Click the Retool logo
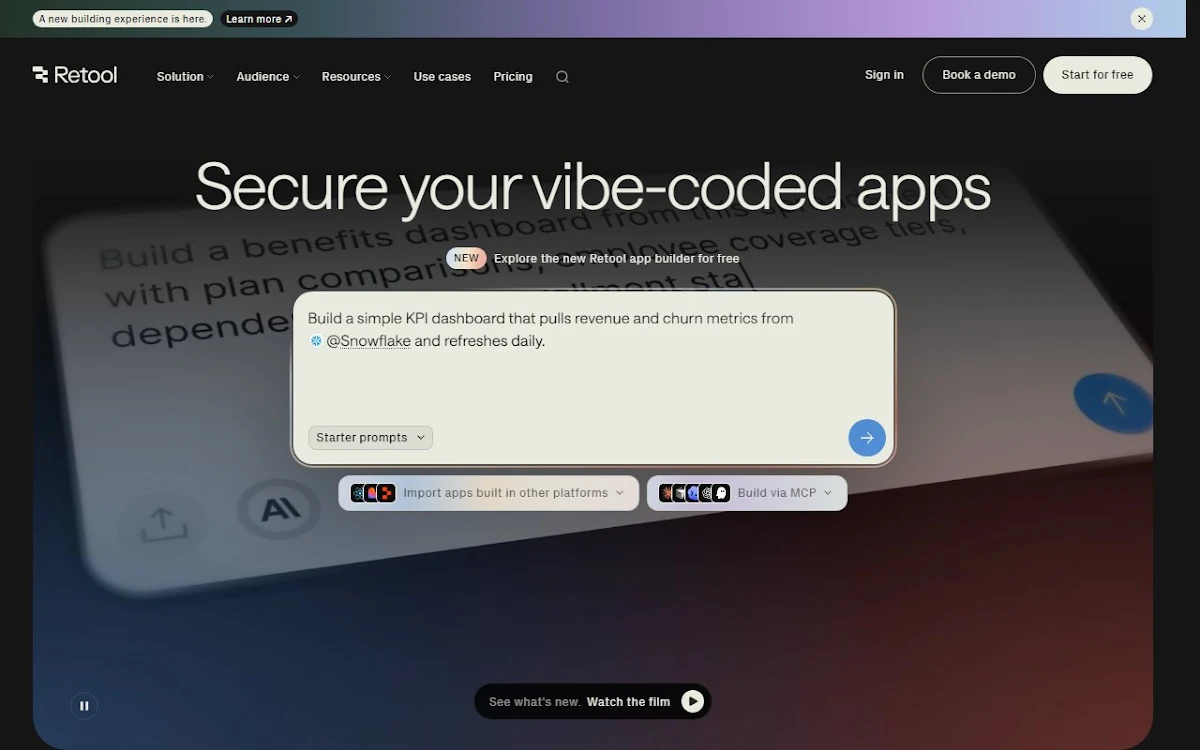 (75, 75)
